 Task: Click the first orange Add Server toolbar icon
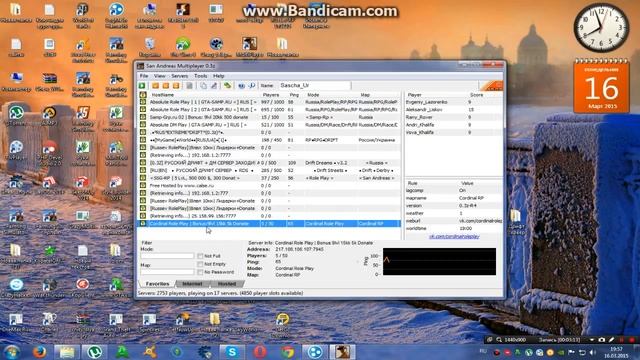[156, 86]
